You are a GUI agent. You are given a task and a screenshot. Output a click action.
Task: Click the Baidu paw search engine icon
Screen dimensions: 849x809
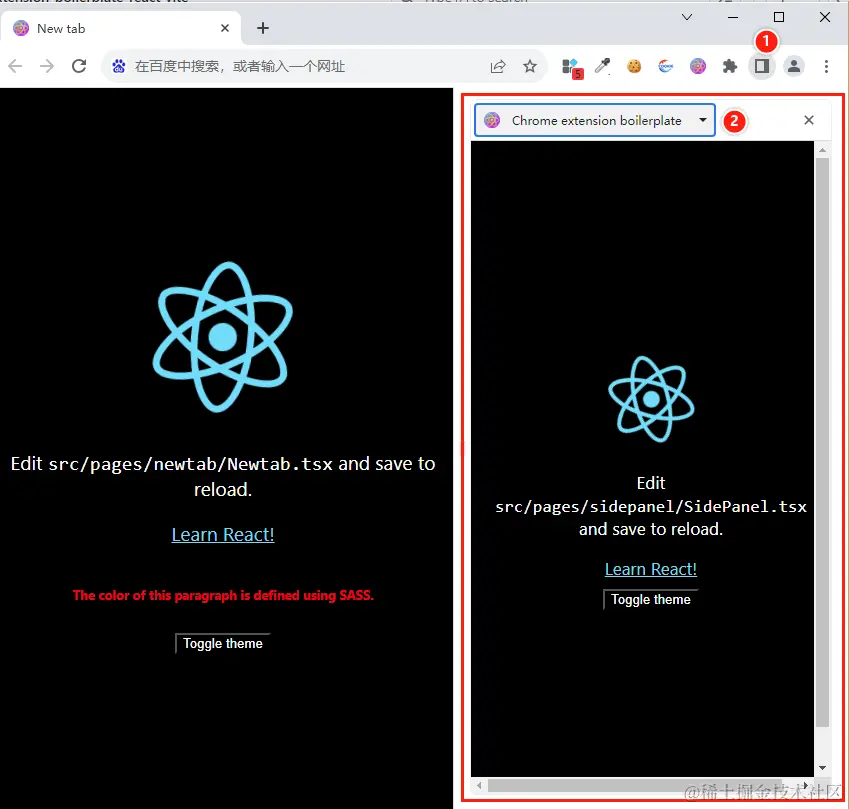pyautogui.click(x=119, y=66)
